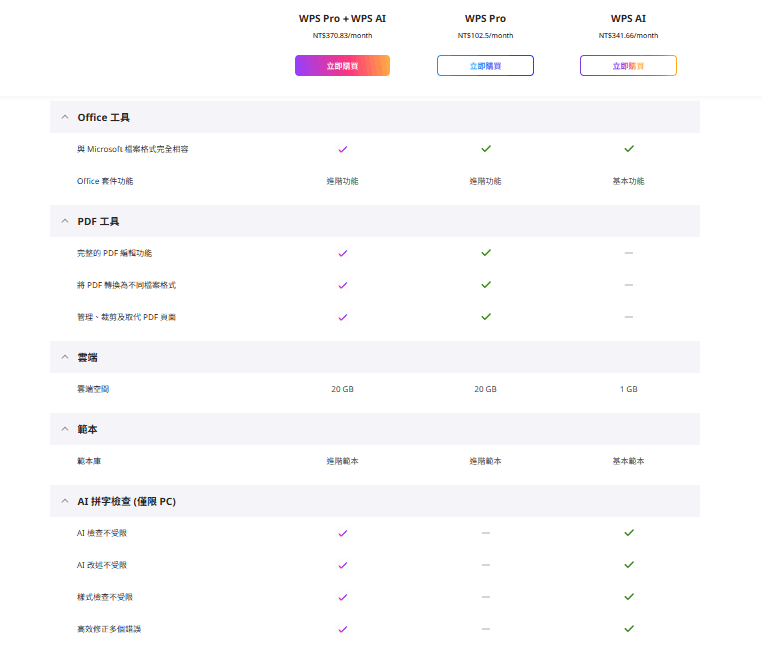Click the "與 Microsoft 檔案格式完全相容" row label
Viewport: 762px width, 651px height.
(132, 149)
